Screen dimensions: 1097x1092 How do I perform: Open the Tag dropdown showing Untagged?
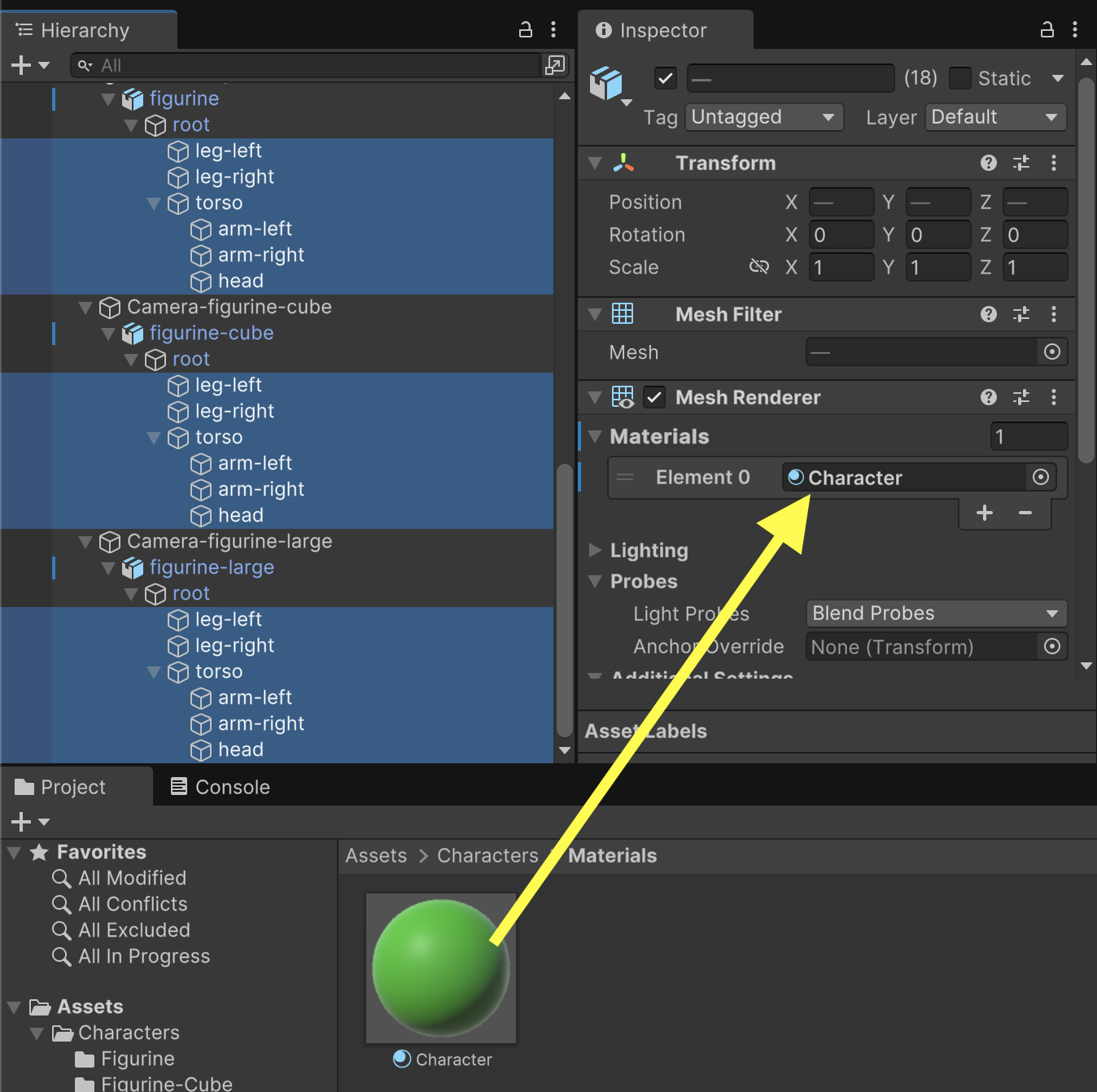(x=763, y=117)
